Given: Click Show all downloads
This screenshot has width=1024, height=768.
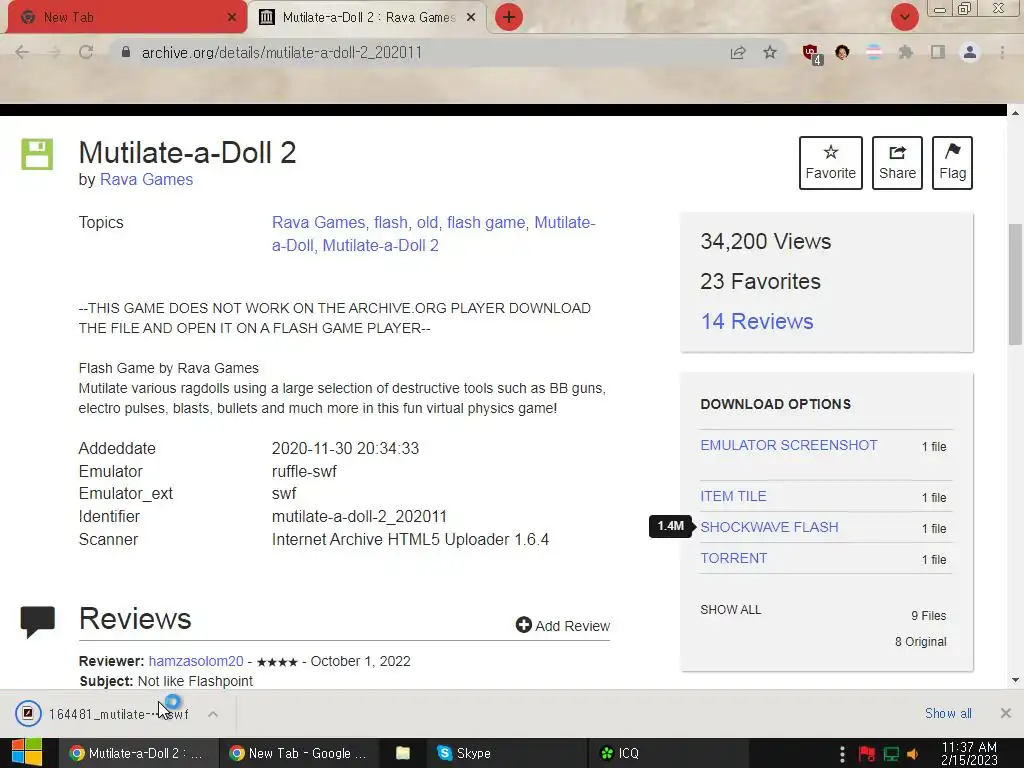Looking at the screenshot, I should tap(948, 713).
